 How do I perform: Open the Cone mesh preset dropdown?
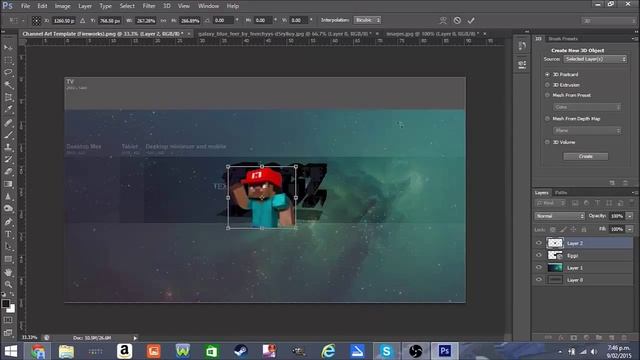pos(587,107)
